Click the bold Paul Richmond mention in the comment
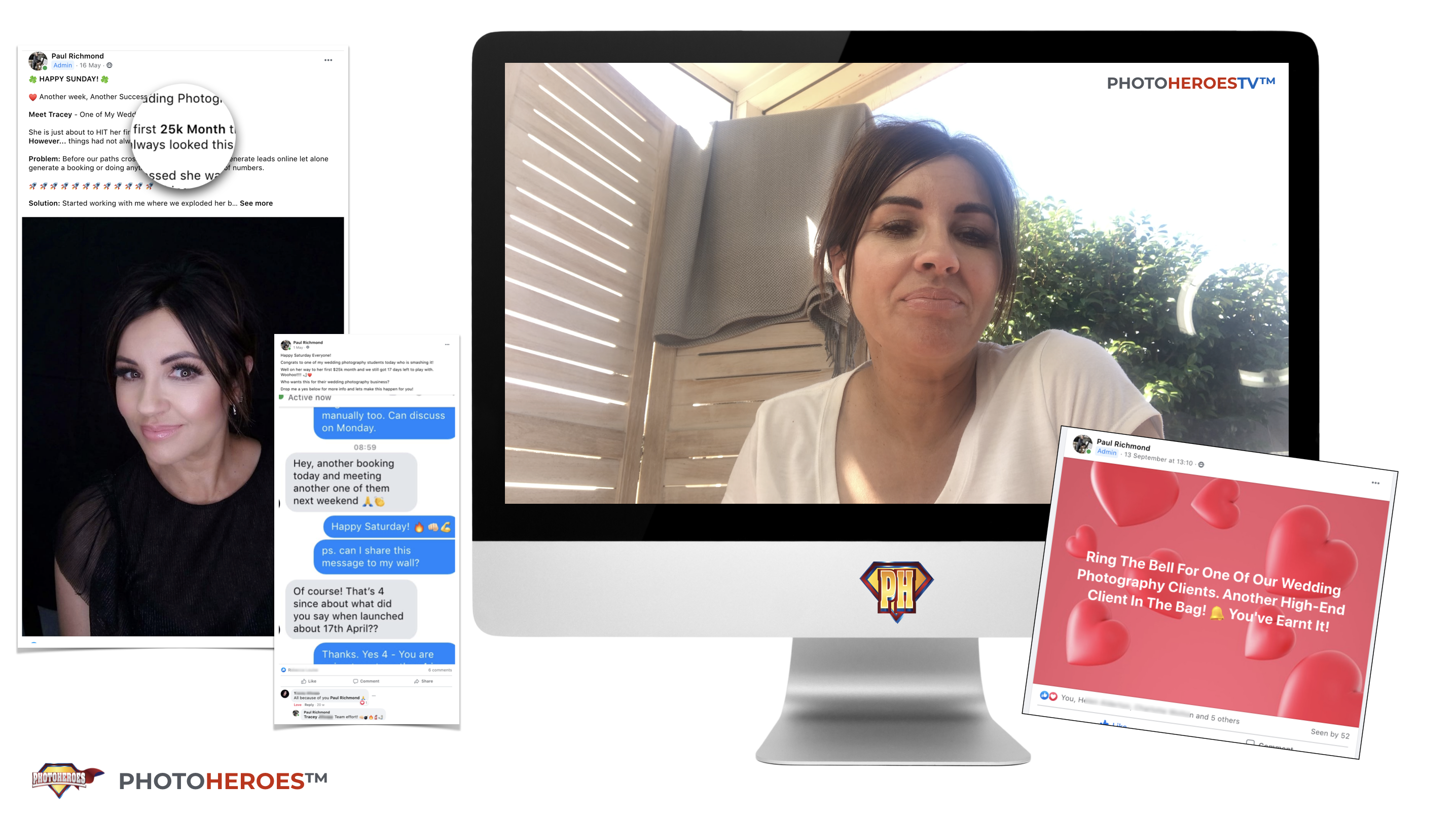 (x=344, y=697)
